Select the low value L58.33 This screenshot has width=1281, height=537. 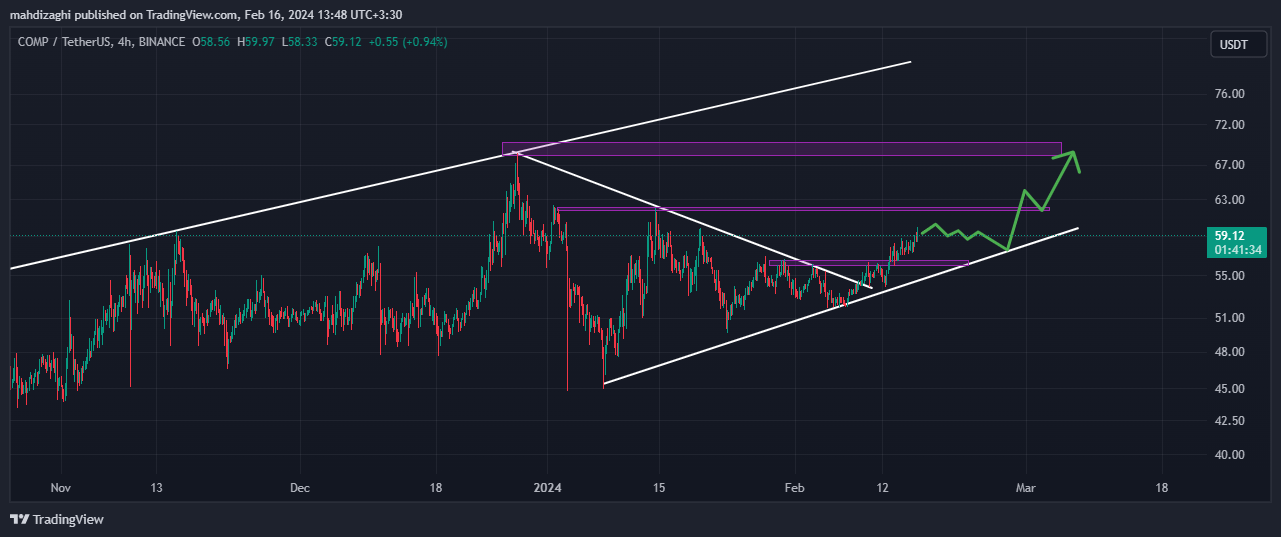click(x=299, y=42)
